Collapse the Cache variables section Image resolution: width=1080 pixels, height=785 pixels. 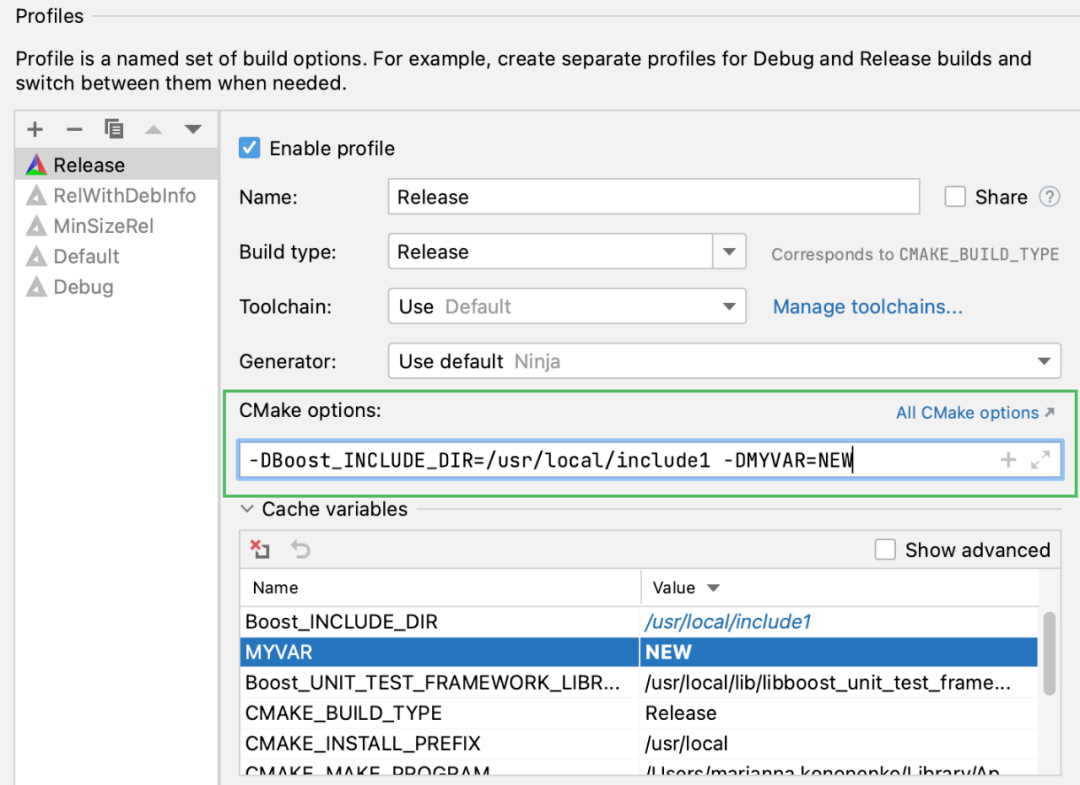pyautogui.click(x=247, y=509)
